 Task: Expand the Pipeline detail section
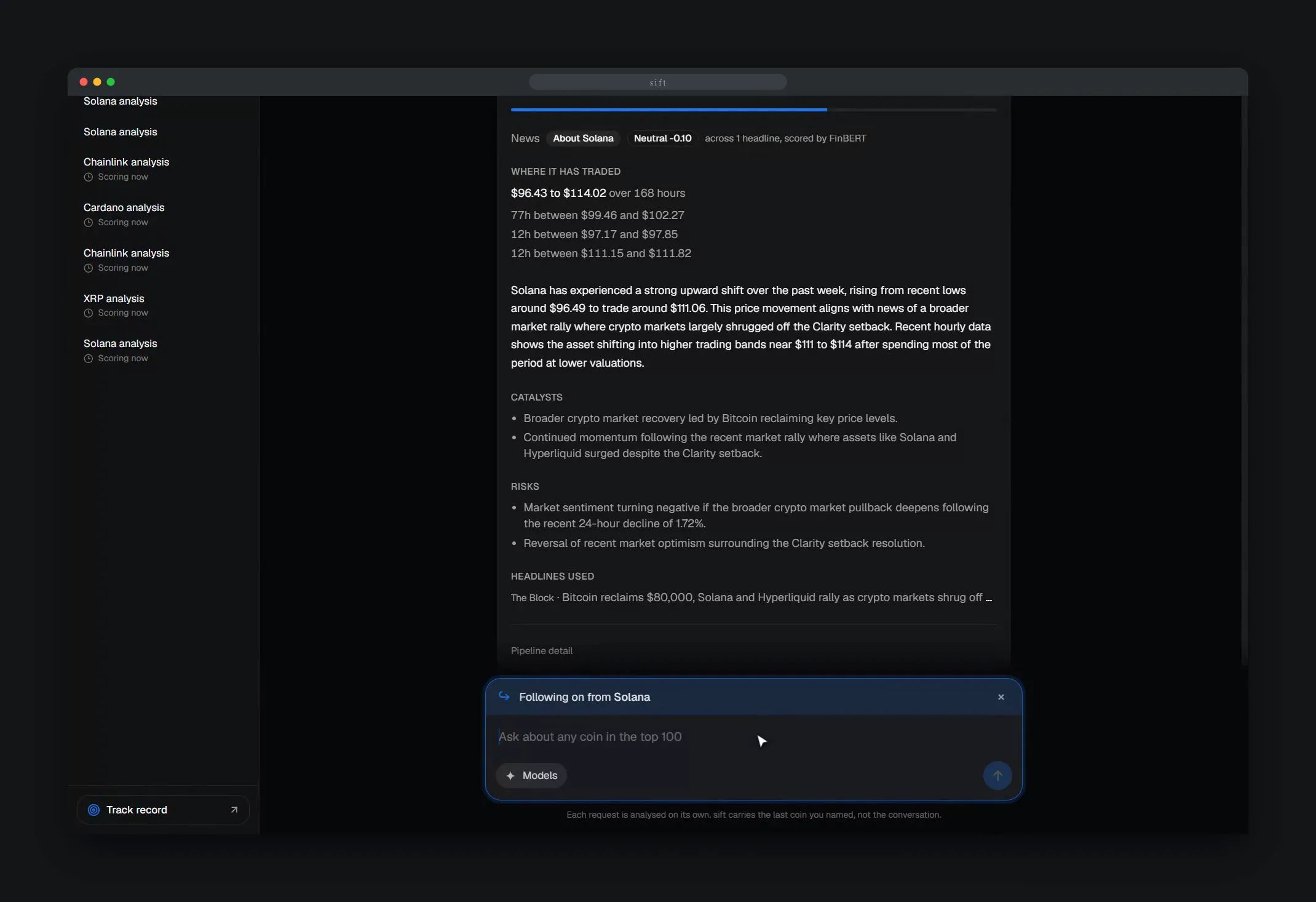[541, 650]
